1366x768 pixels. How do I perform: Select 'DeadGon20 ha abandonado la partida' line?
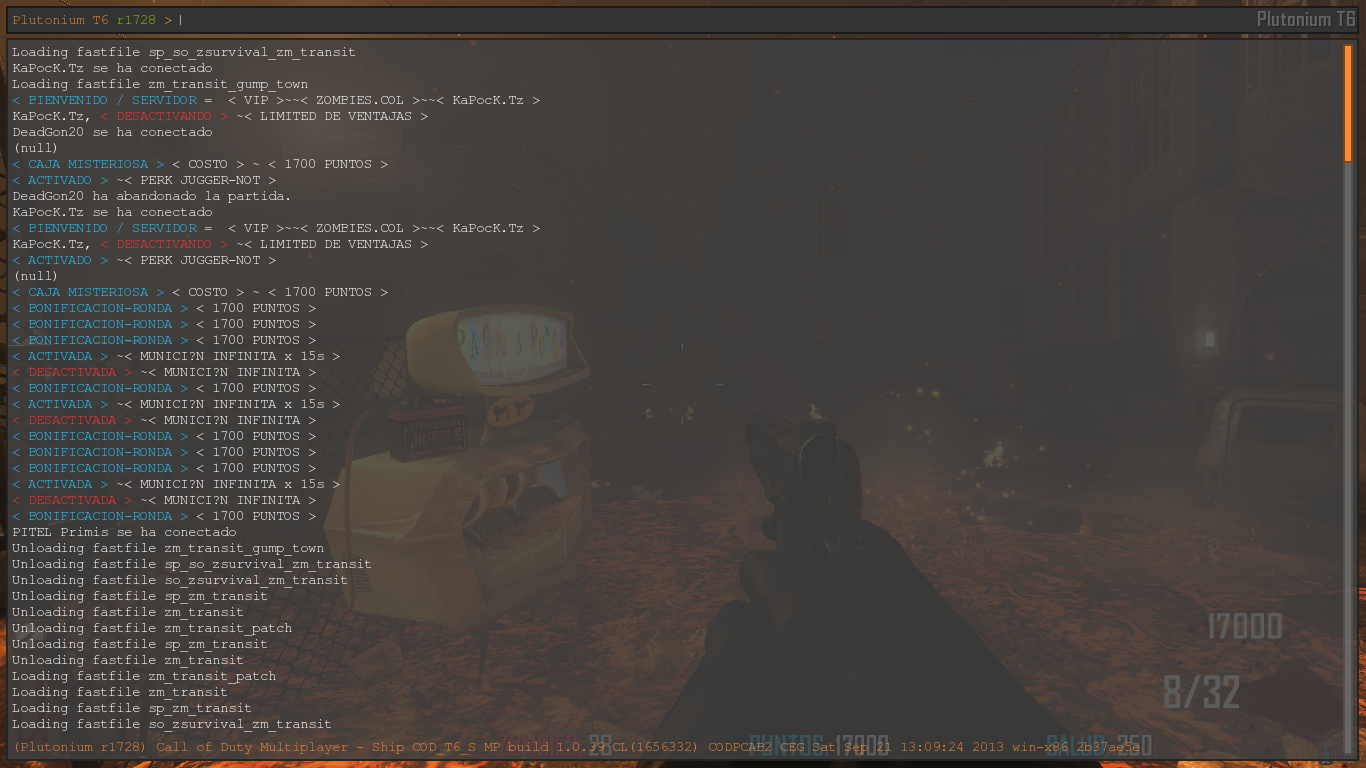pyautogui.click(x=151, y=196)
